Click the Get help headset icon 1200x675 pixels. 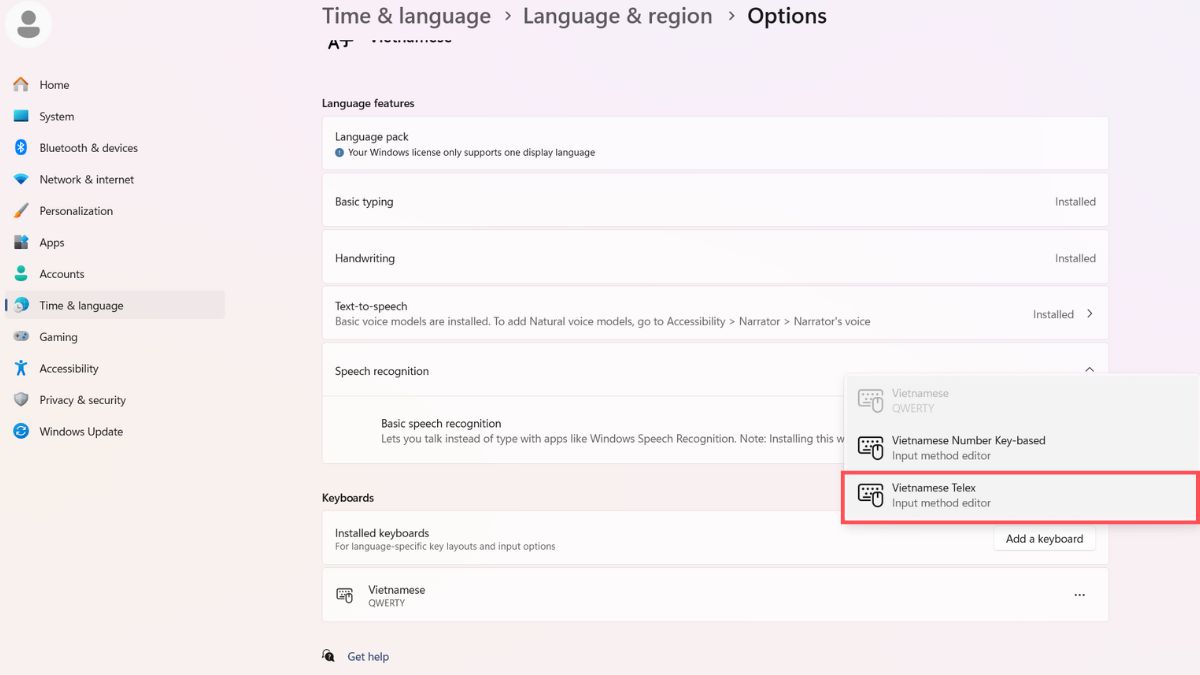click(x=329, y=656)
